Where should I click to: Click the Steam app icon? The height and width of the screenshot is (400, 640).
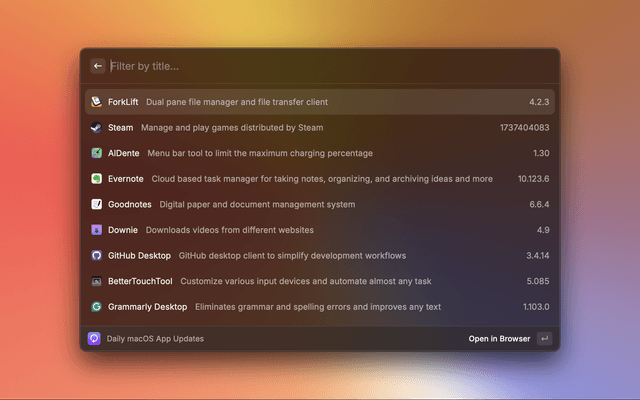point(97,128)
